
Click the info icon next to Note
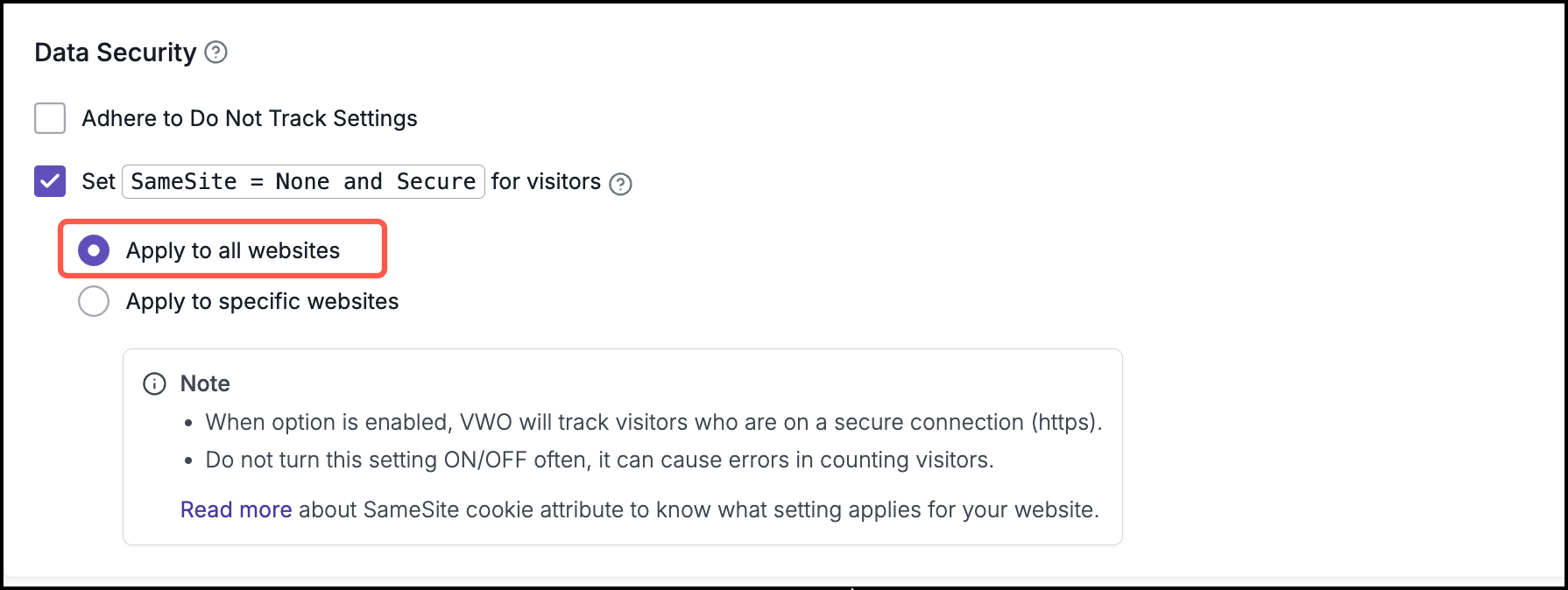[154, 383]
